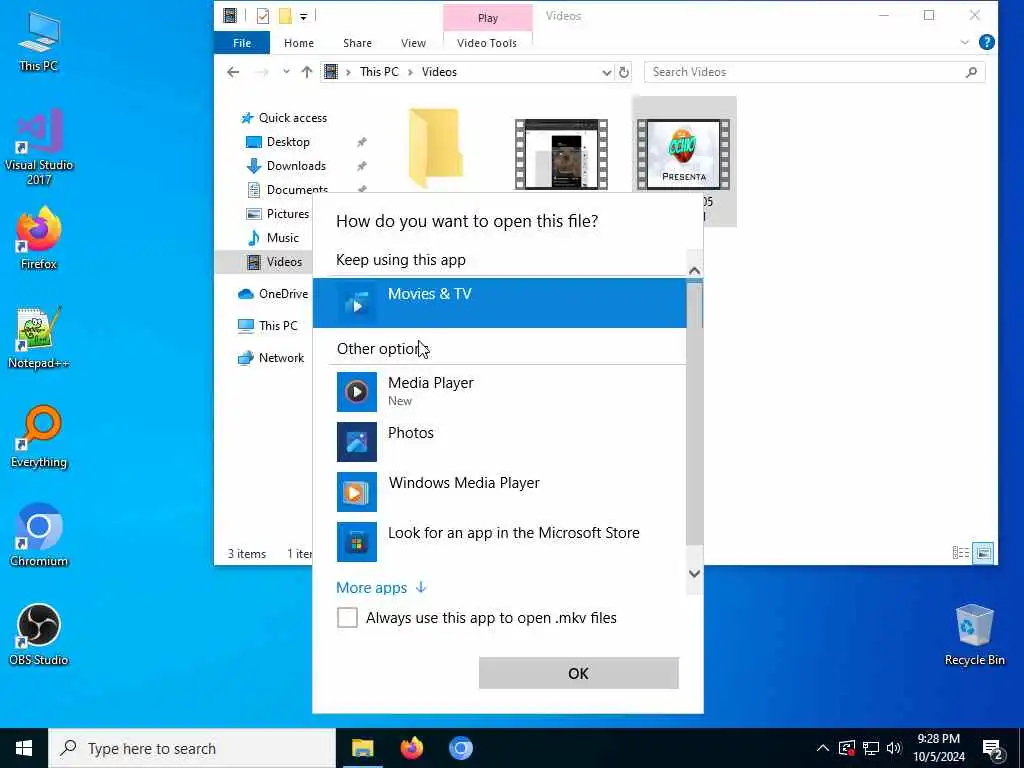The width and height of the screenshot is (1024, 768).
Task: Refresh the Videos folder view
Action: click(x=624, y=72)
